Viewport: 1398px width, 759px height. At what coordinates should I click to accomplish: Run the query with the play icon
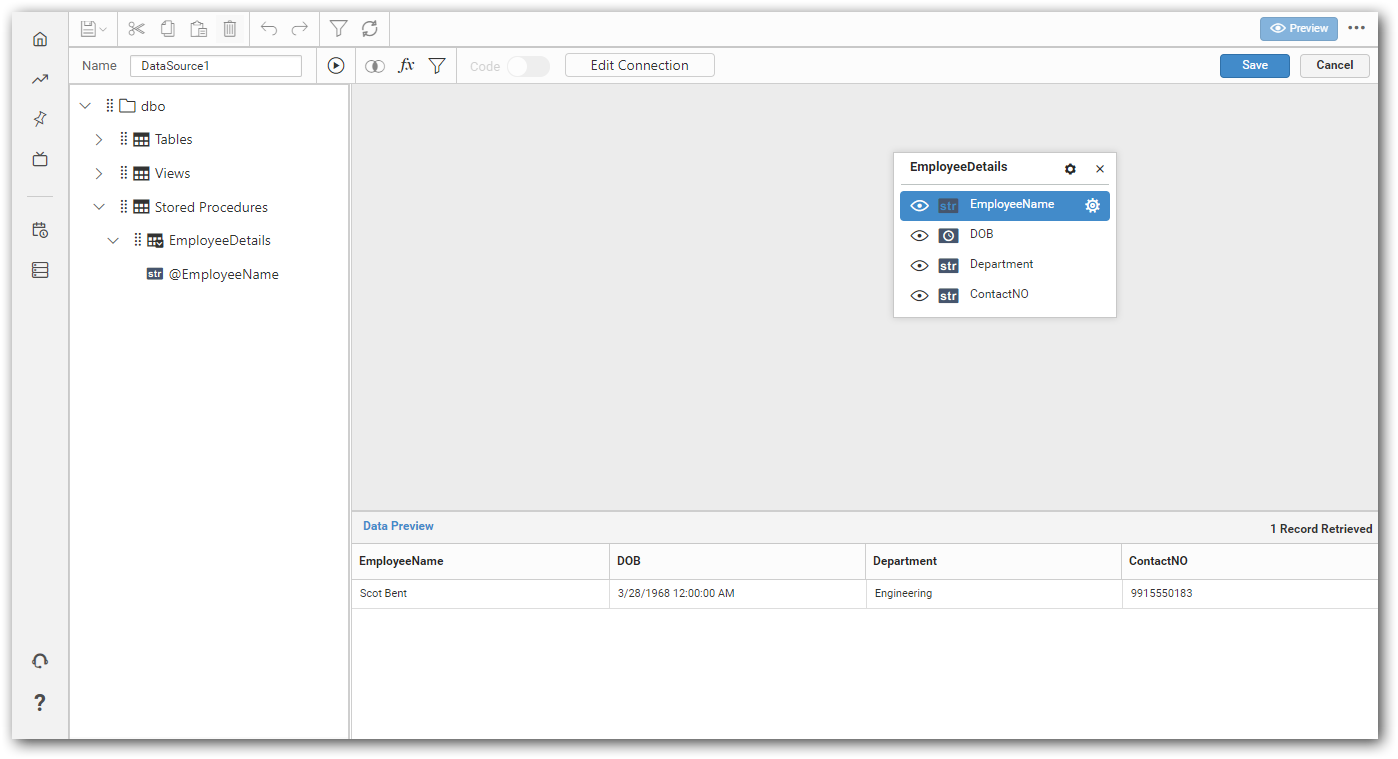[x=336, y=65]
